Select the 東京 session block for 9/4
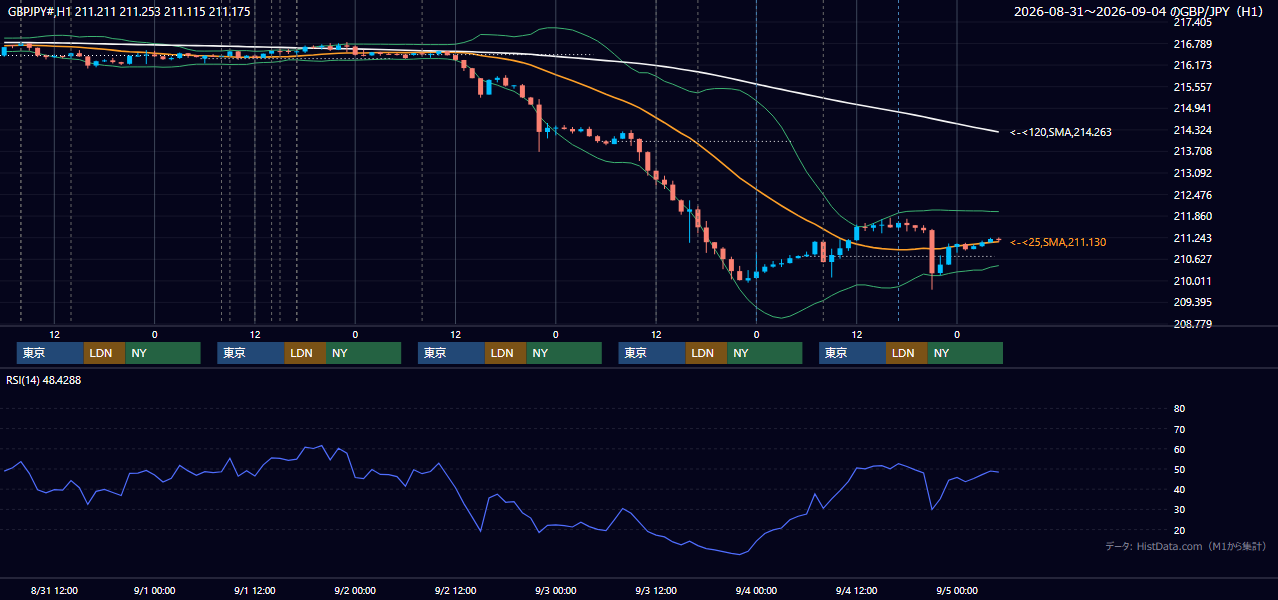Image resolution: width=1278 pixels, height=600 pixels. click(x=852, y=353)
